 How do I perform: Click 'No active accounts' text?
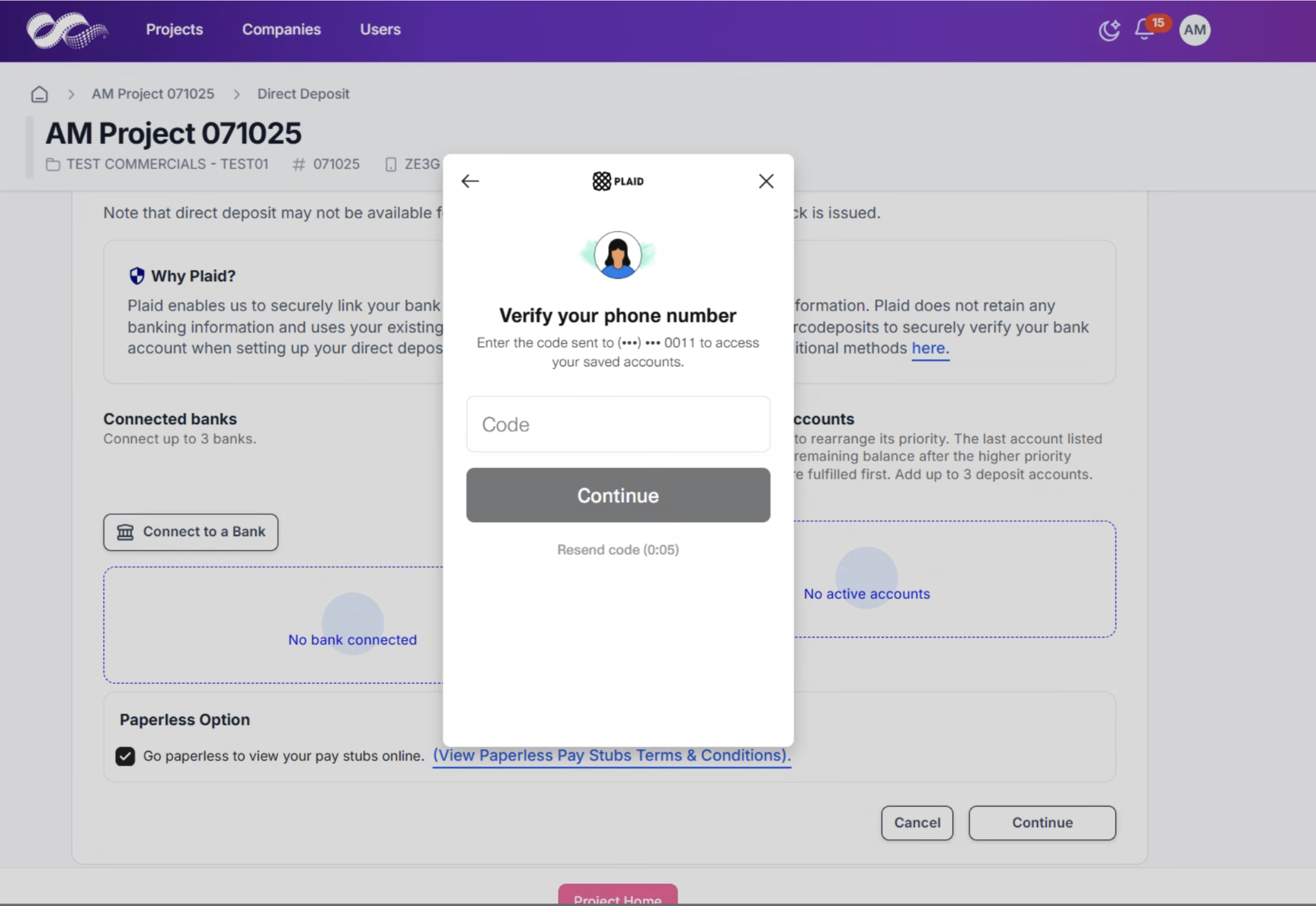(x=866, y=594)
